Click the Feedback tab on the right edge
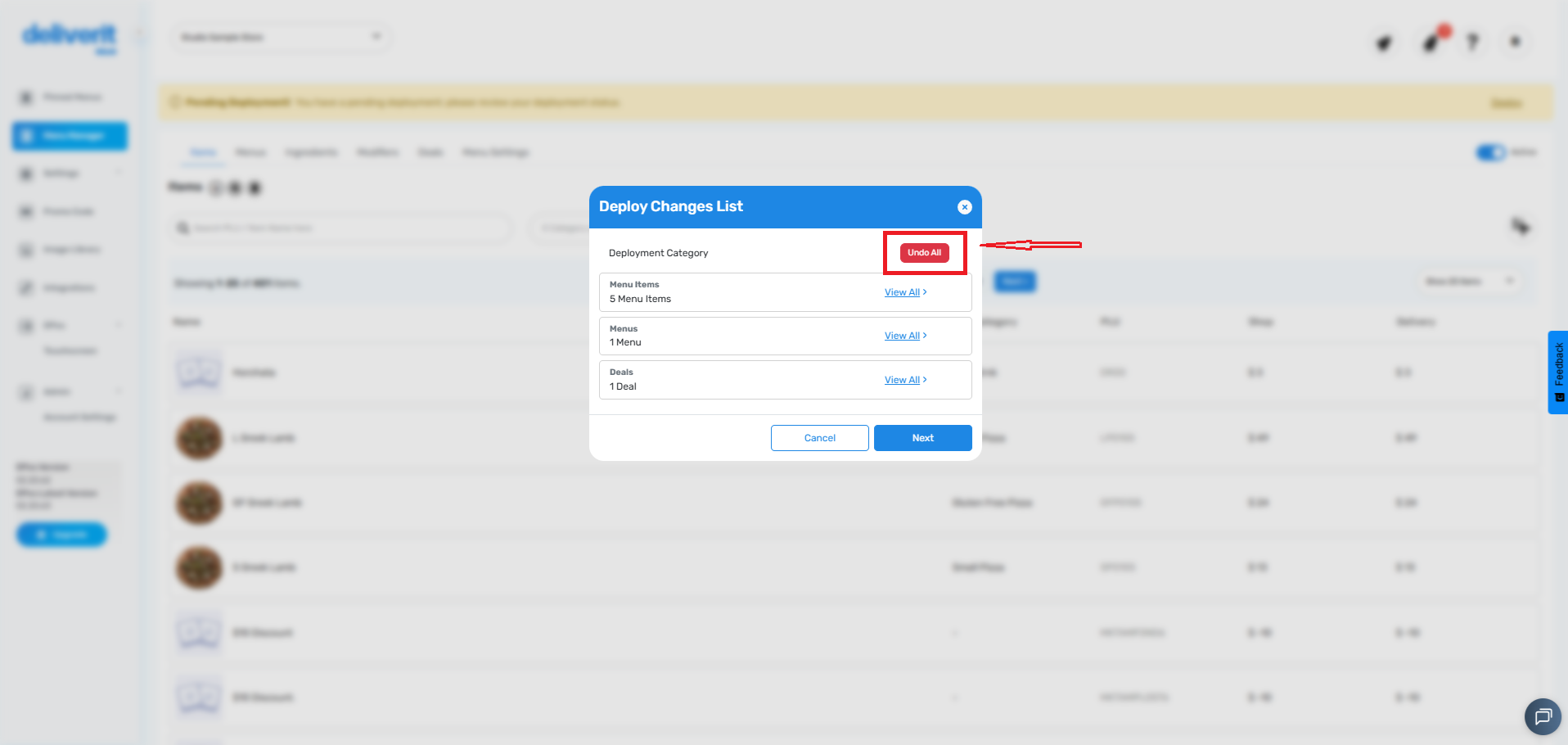Image resolution: width=1568 pixels, height=745 pixels. coord(1558,370)
